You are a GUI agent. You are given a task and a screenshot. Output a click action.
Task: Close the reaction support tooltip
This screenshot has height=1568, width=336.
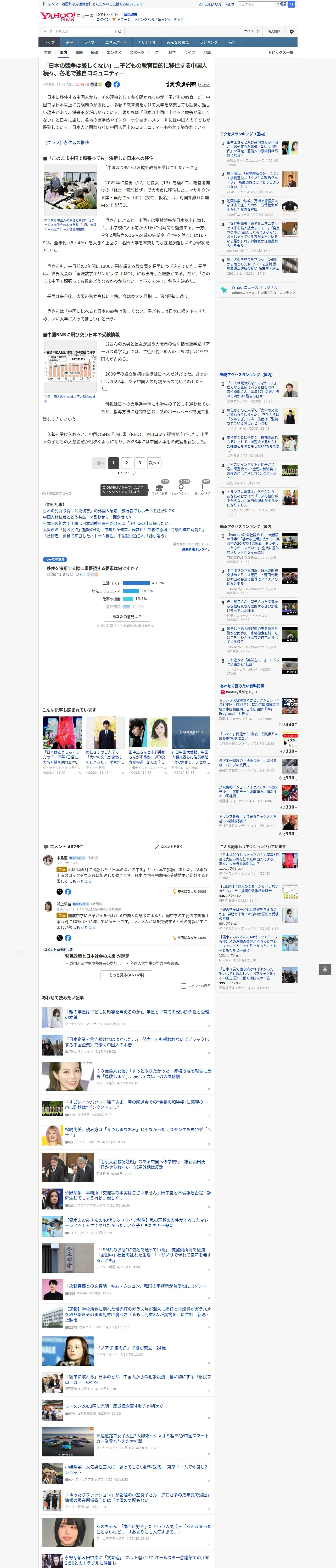pos(146,487)
